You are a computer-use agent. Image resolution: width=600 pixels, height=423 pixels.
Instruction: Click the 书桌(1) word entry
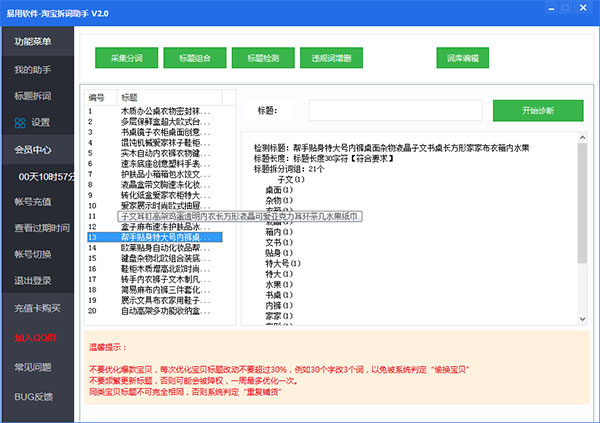click(279, 295)
